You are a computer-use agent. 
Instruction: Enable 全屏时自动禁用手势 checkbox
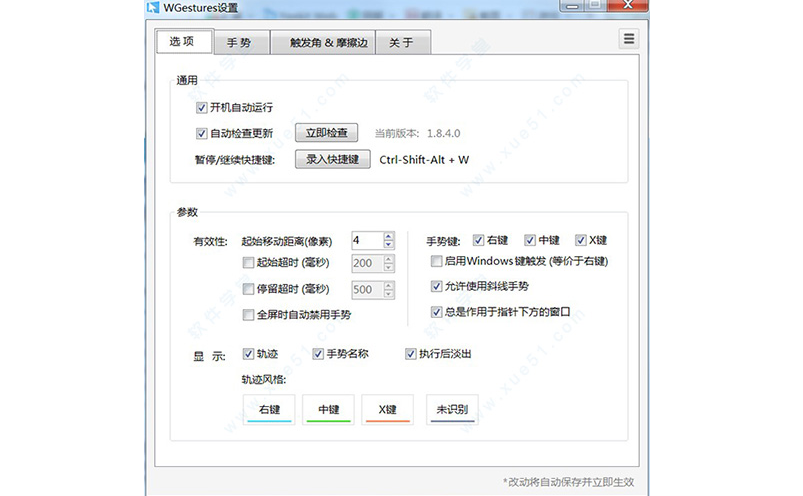(248, 315)
